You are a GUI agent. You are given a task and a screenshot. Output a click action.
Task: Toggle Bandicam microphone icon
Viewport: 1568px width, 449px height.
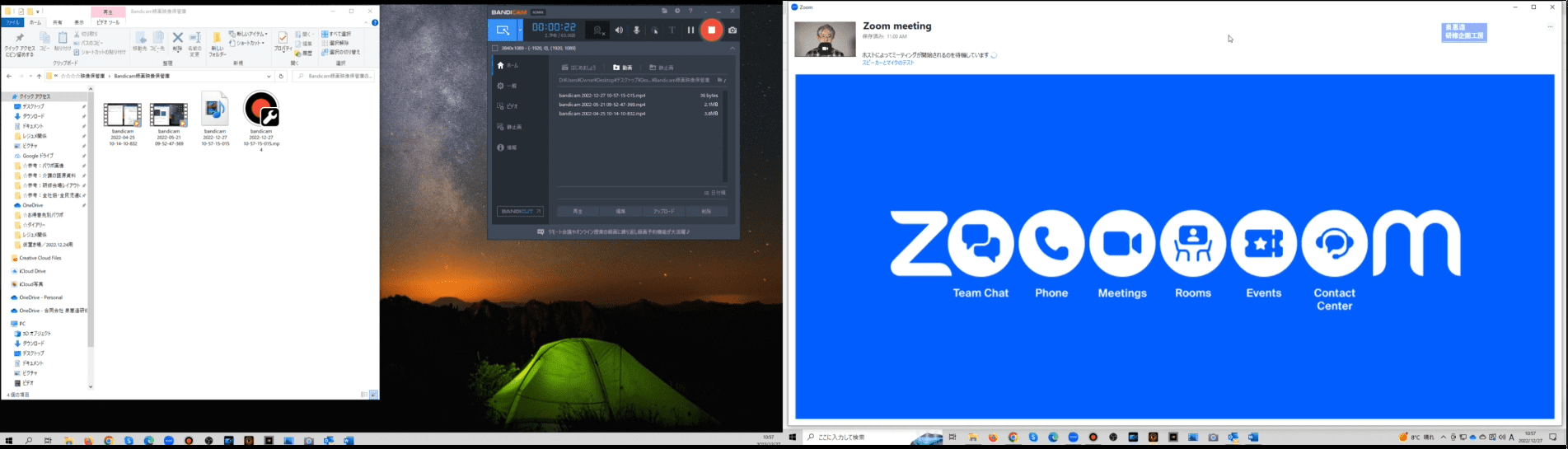tap(636, 30)
